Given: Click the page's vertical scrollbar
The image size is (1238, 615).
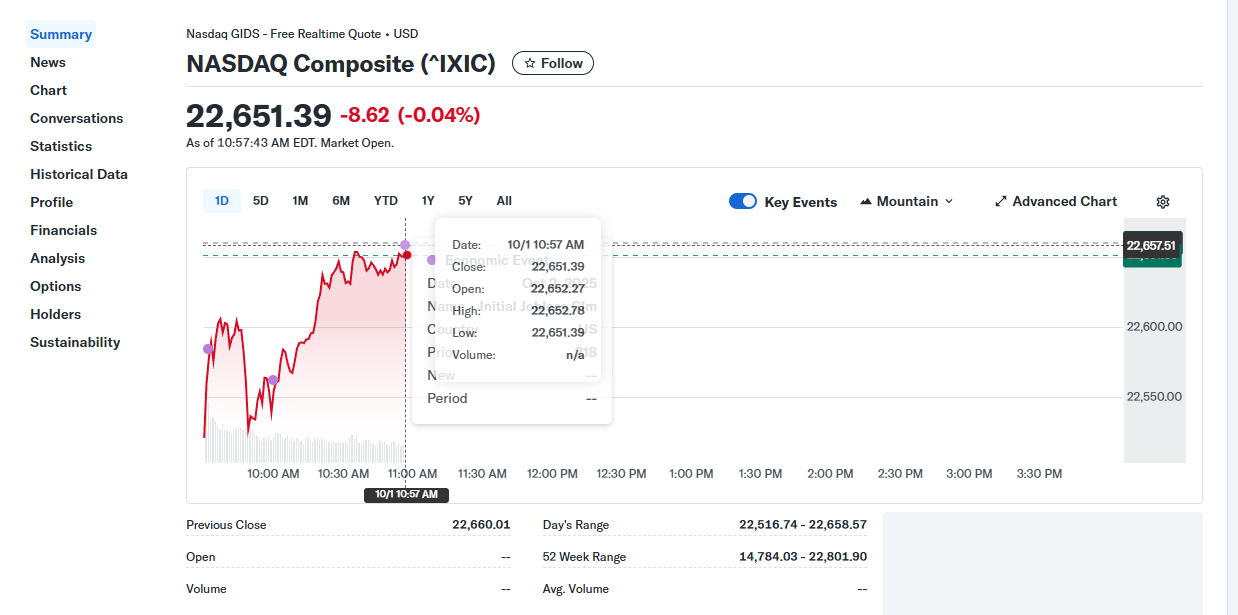Looking at the screenshot, I should click(1232, 300).
